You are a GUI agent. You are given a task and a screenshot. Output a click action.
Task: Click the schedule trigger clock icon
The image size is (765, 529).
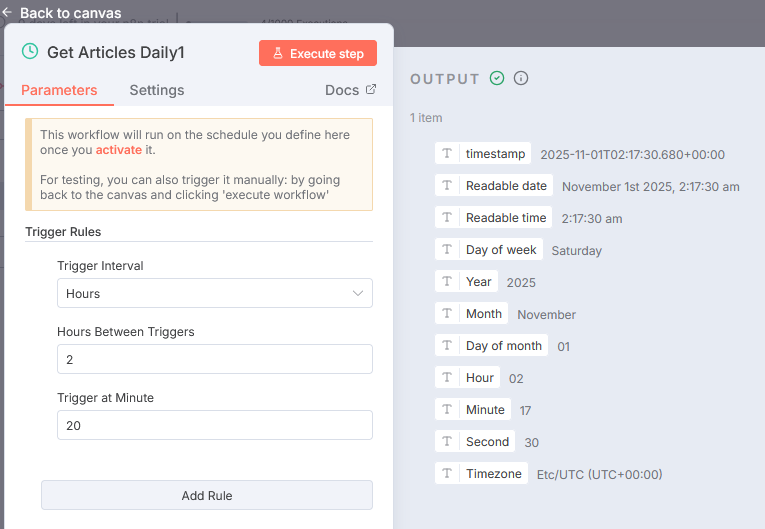click(x=30, y=51)
